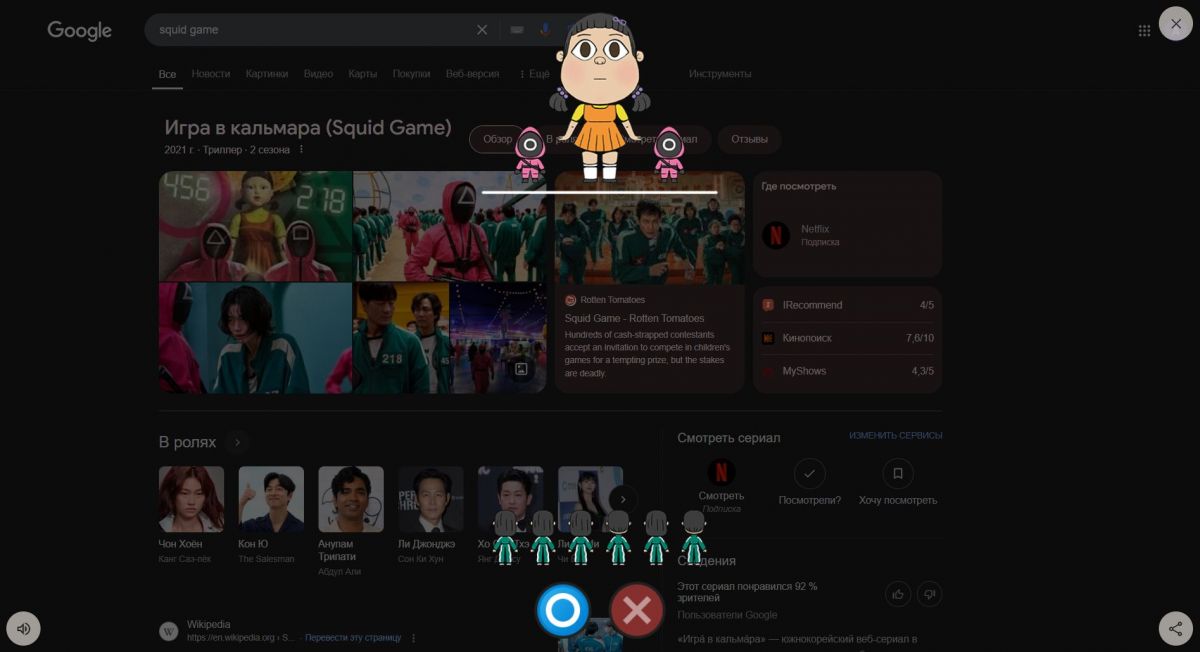Switch to the Веб-версия tab

(x=473, y=74)
